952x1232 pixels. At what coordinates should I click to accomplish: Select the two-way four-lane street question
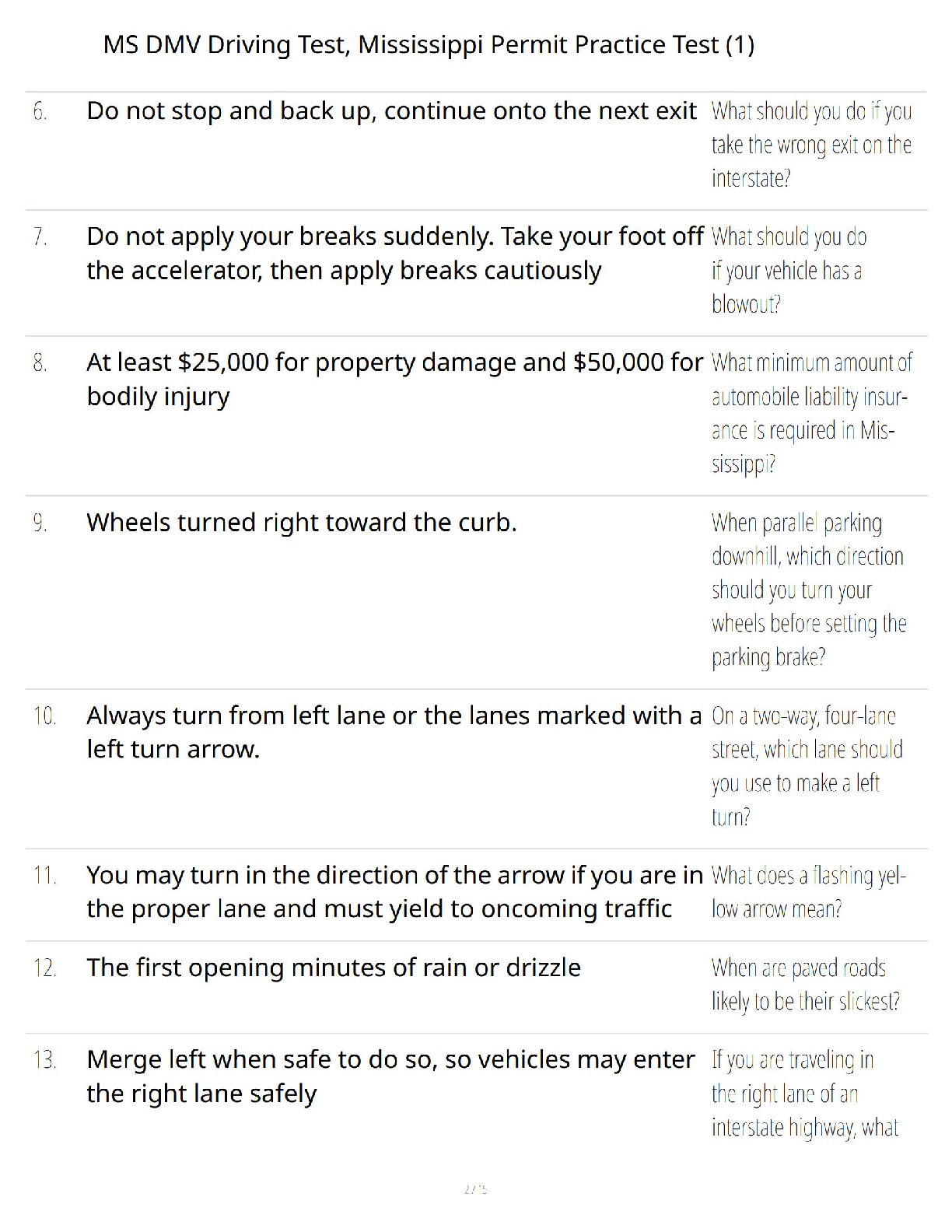coord(807,766)
